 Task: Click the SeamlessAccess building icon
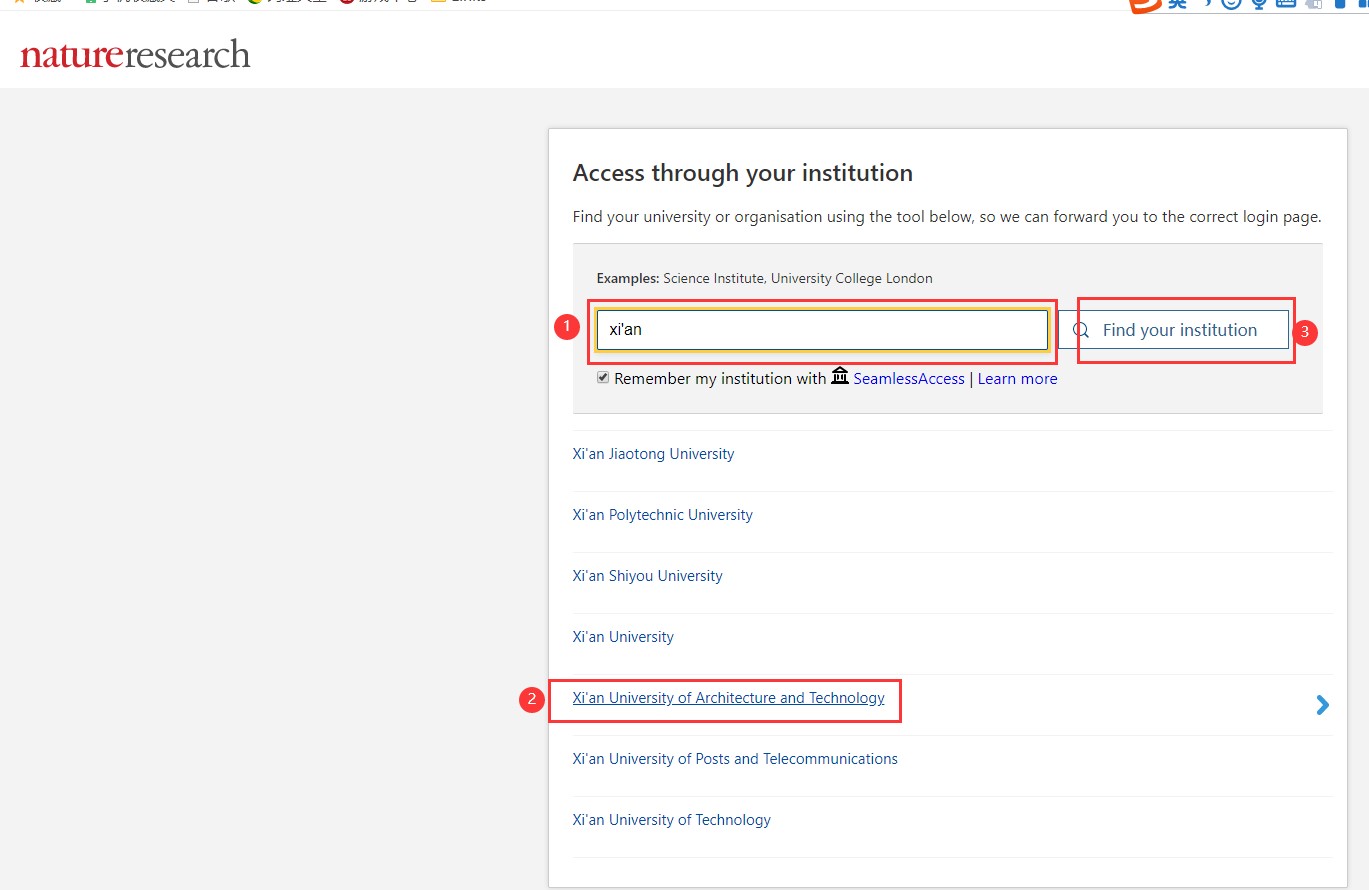(840, 377)
